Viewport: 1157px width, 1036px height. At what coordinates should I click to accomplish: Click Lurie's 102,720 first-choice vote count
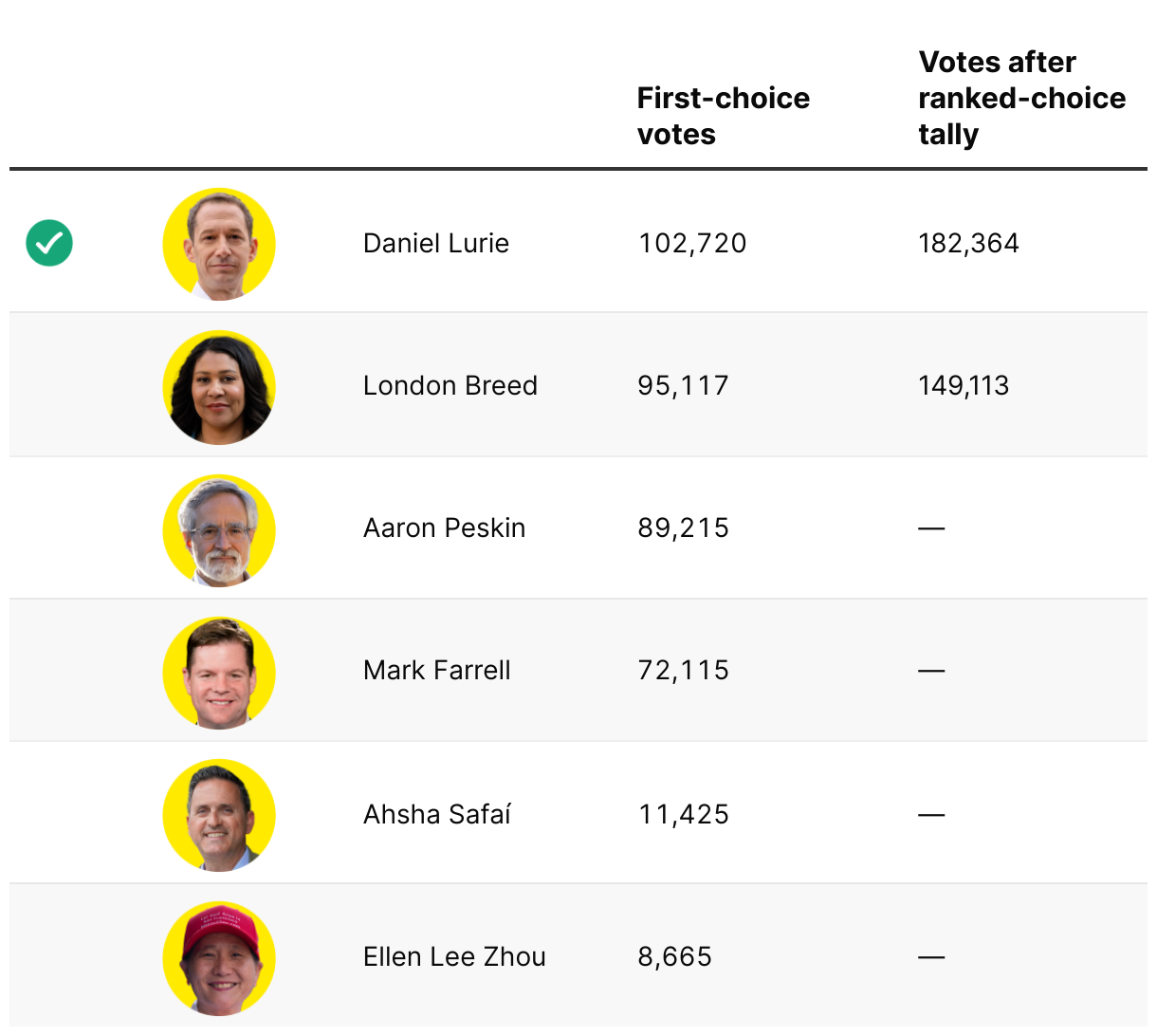[x=692, y=244]
